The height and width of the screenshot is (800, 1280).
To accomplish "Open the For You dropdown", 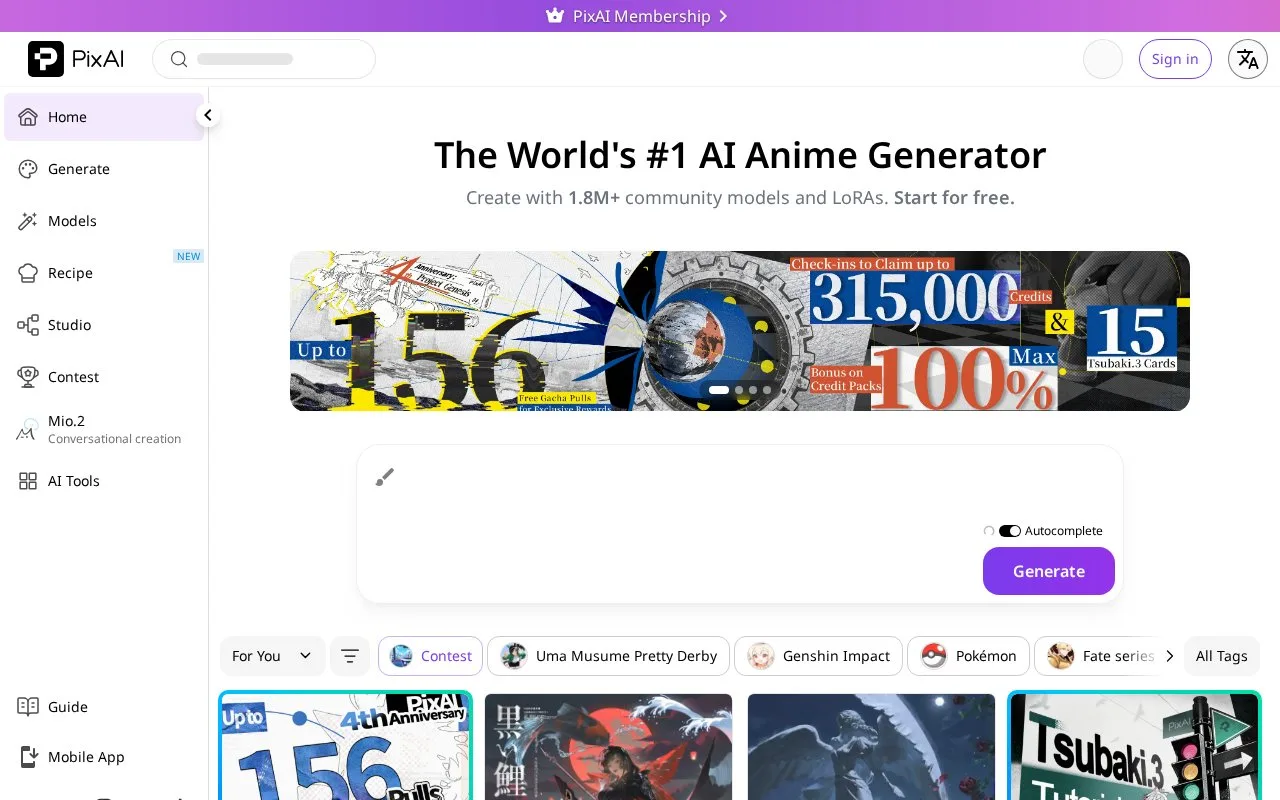I will click(272, 656).
